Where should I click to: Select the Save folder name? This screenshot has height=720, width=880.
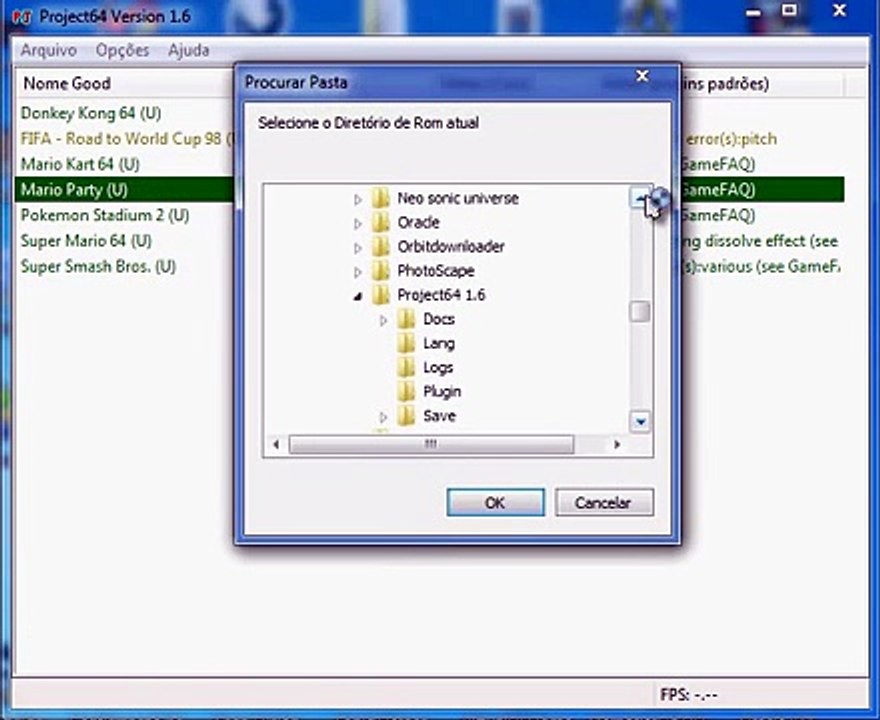click(x=439, y=415)
